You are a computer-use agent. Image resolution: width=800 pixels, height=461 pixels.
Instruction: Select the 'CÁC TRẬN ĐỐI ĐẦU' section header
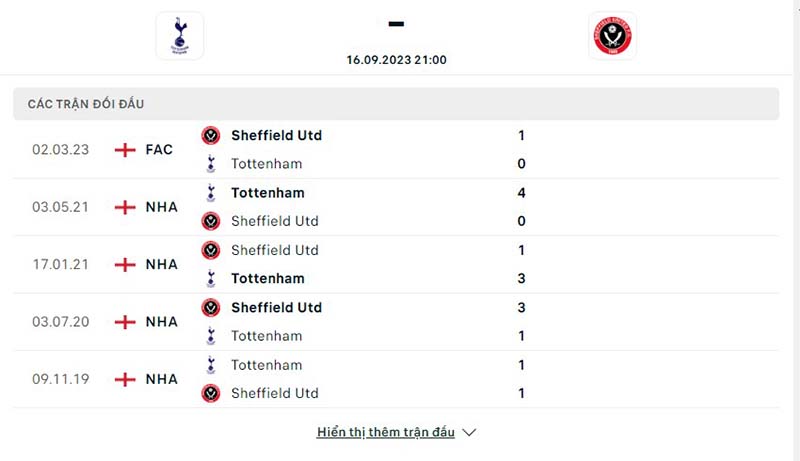(95, 104)
